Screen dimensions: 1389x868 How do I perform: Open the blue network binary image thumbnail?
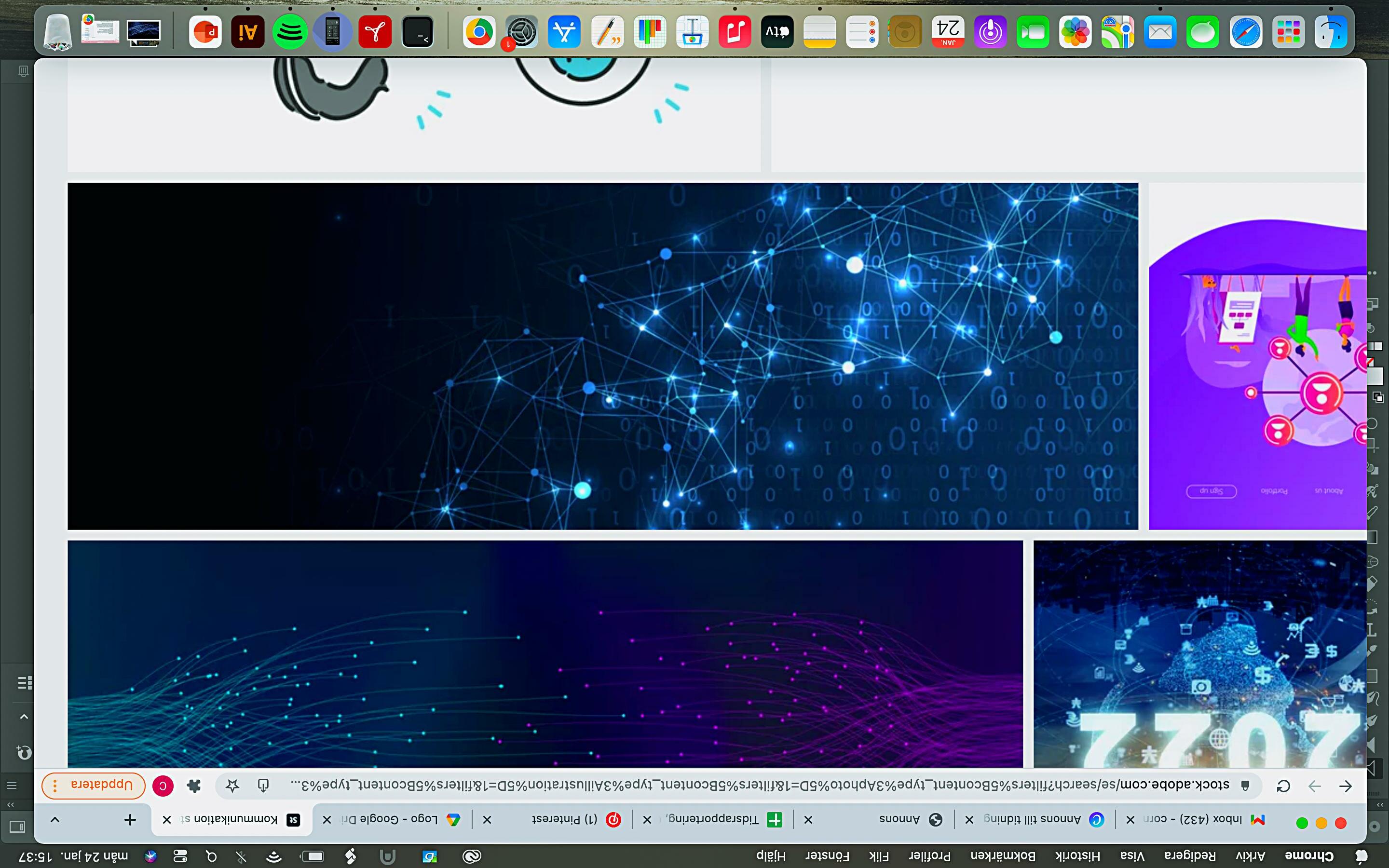pyautogui.click(x=603, y=356)
